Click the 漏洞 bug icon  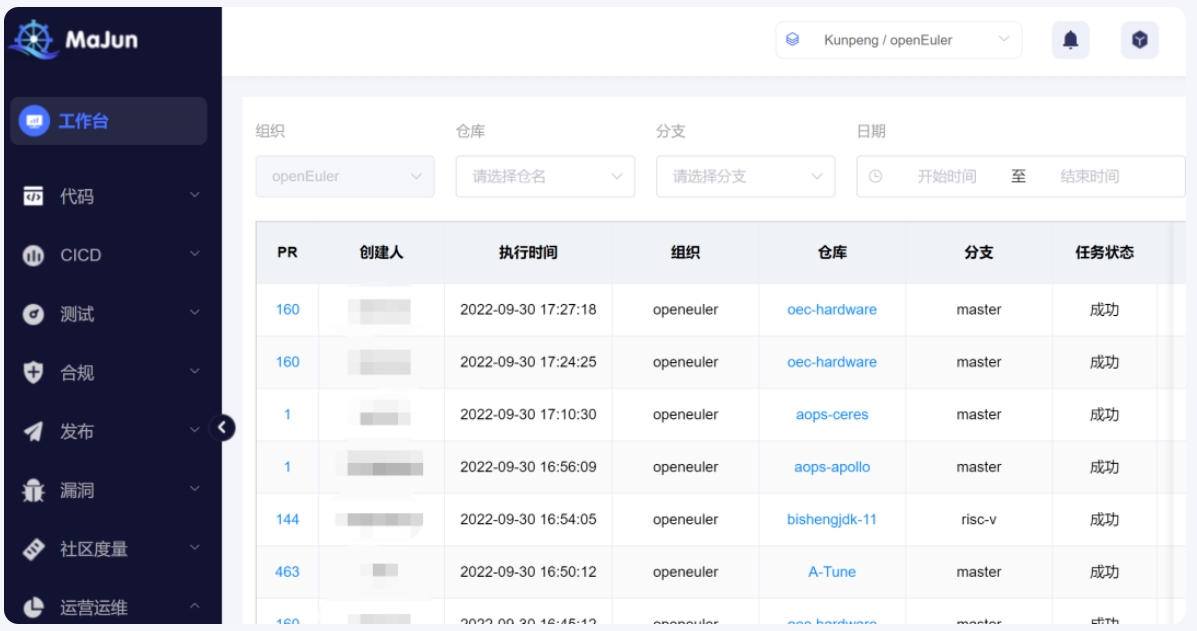[x=33, y=491]
